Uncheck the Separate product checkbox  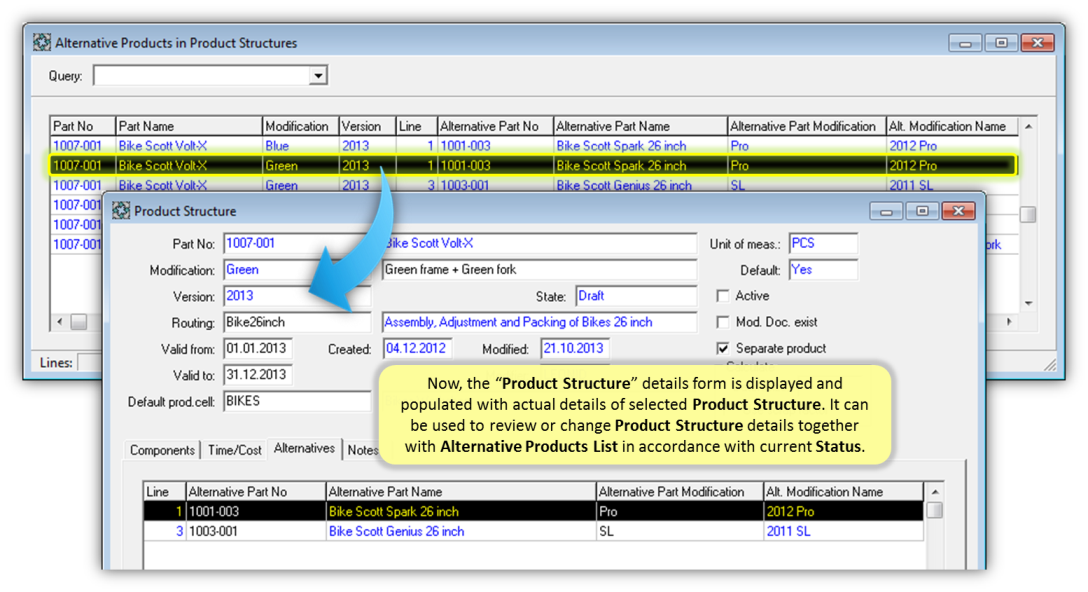pyautogui.click(x=723, y=348)
